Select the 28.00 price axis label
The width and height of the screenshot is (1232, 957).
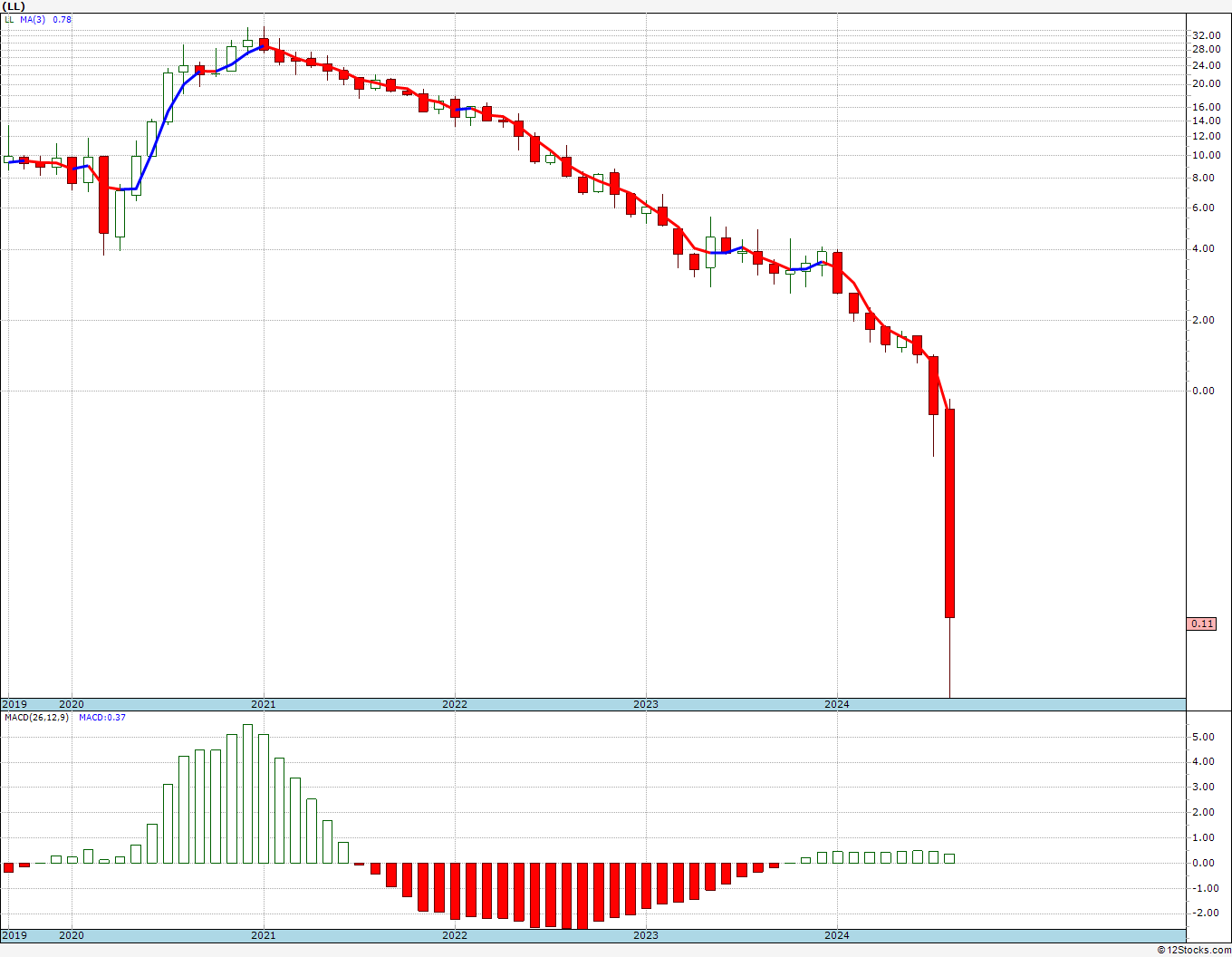click(x=1205, y=50)
